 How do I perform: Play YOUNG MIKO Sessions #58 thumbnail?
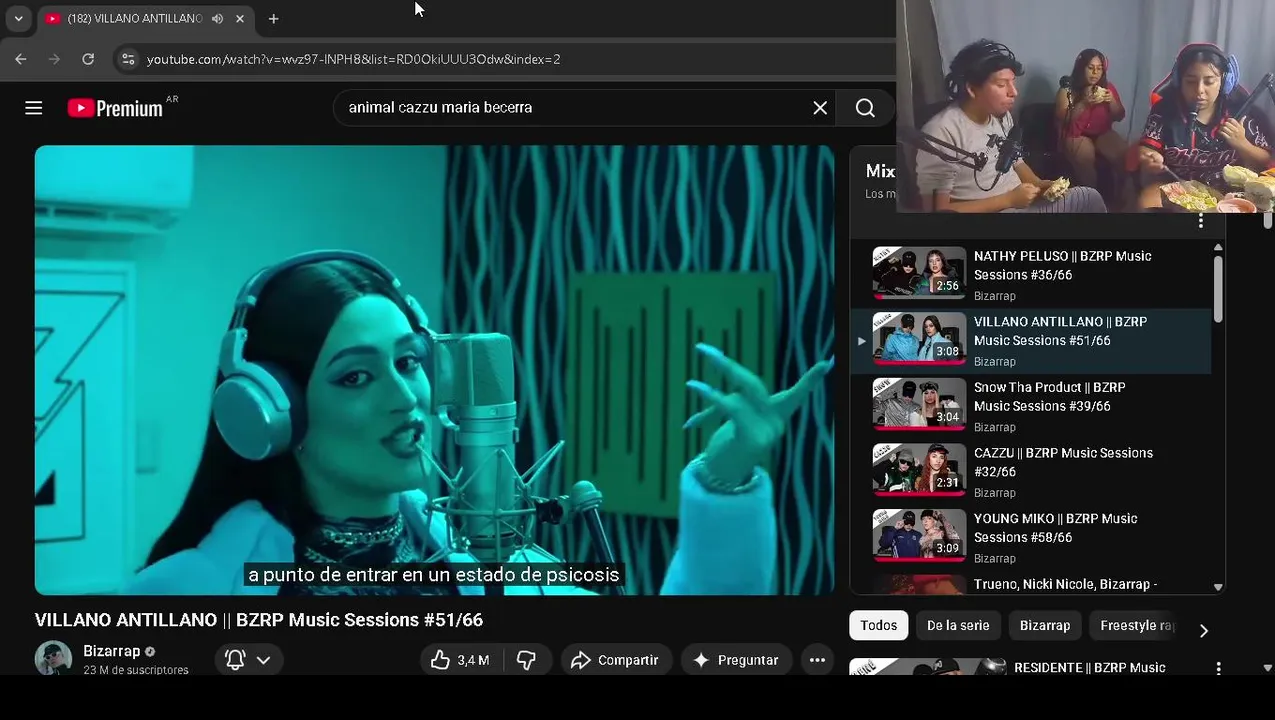pos(919,536)
